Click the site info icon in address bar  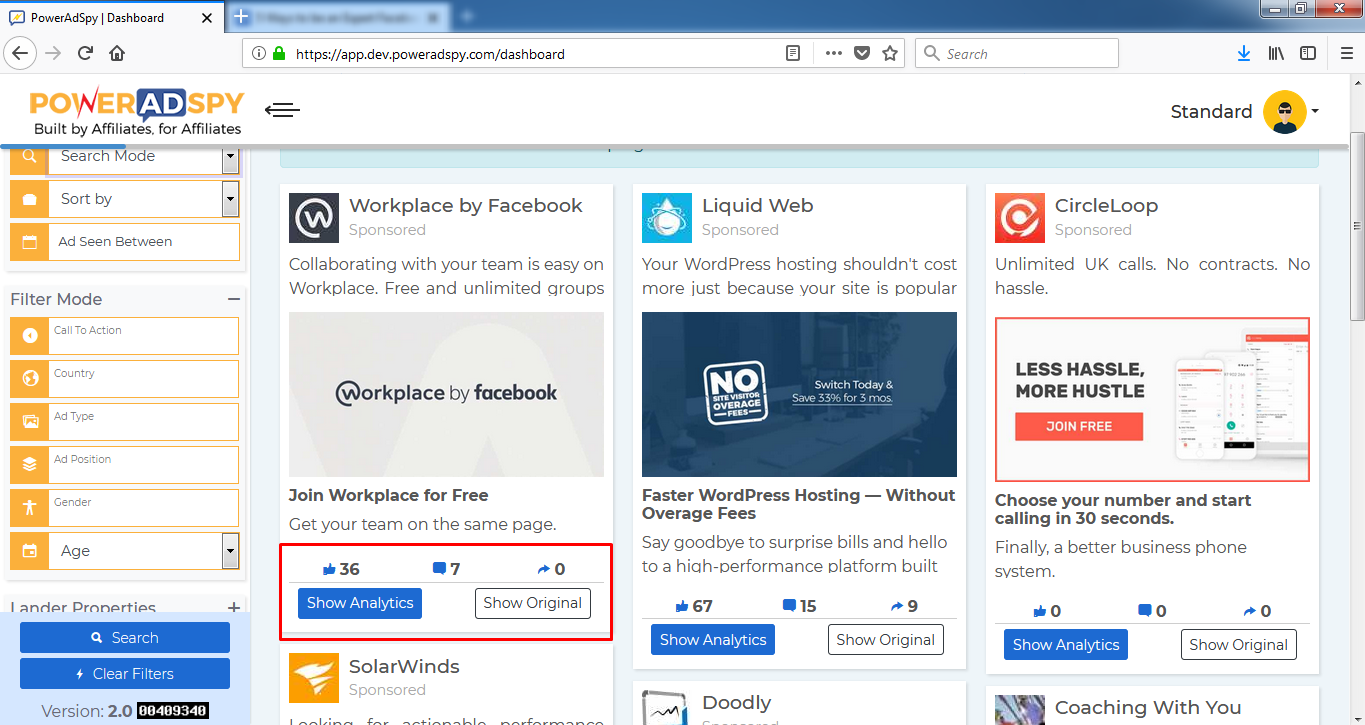point(258,54)
